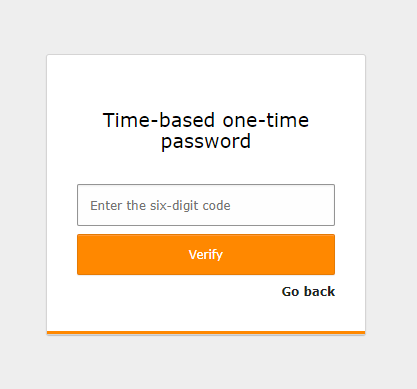
Task: Select the 'Time-based one-time password' heading
Action: coord(206,131)
